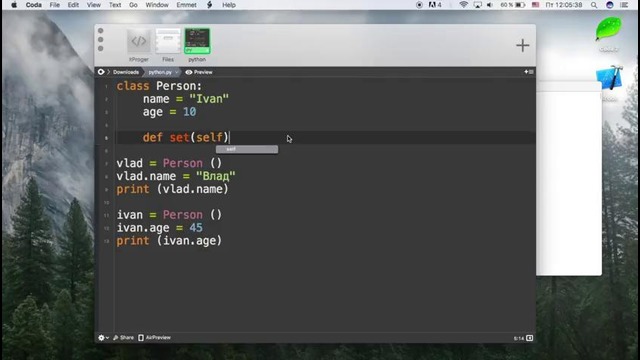Open the Emmet menu

[x=187, y=5]
